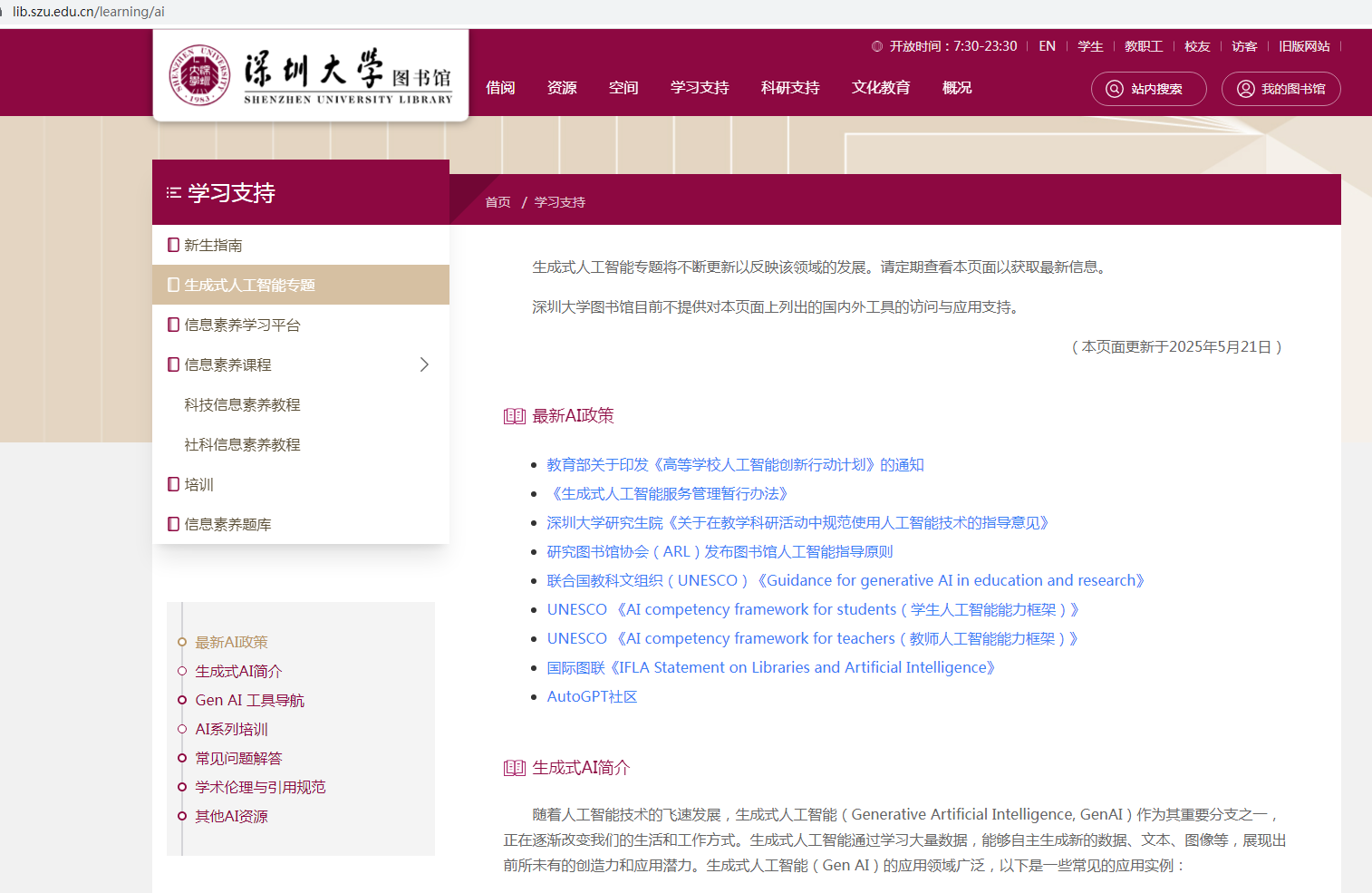Open 生成式人工智能服务管理暂行办法 link
This screenshot has width=1372, height=893.
[x=670, y=493]
